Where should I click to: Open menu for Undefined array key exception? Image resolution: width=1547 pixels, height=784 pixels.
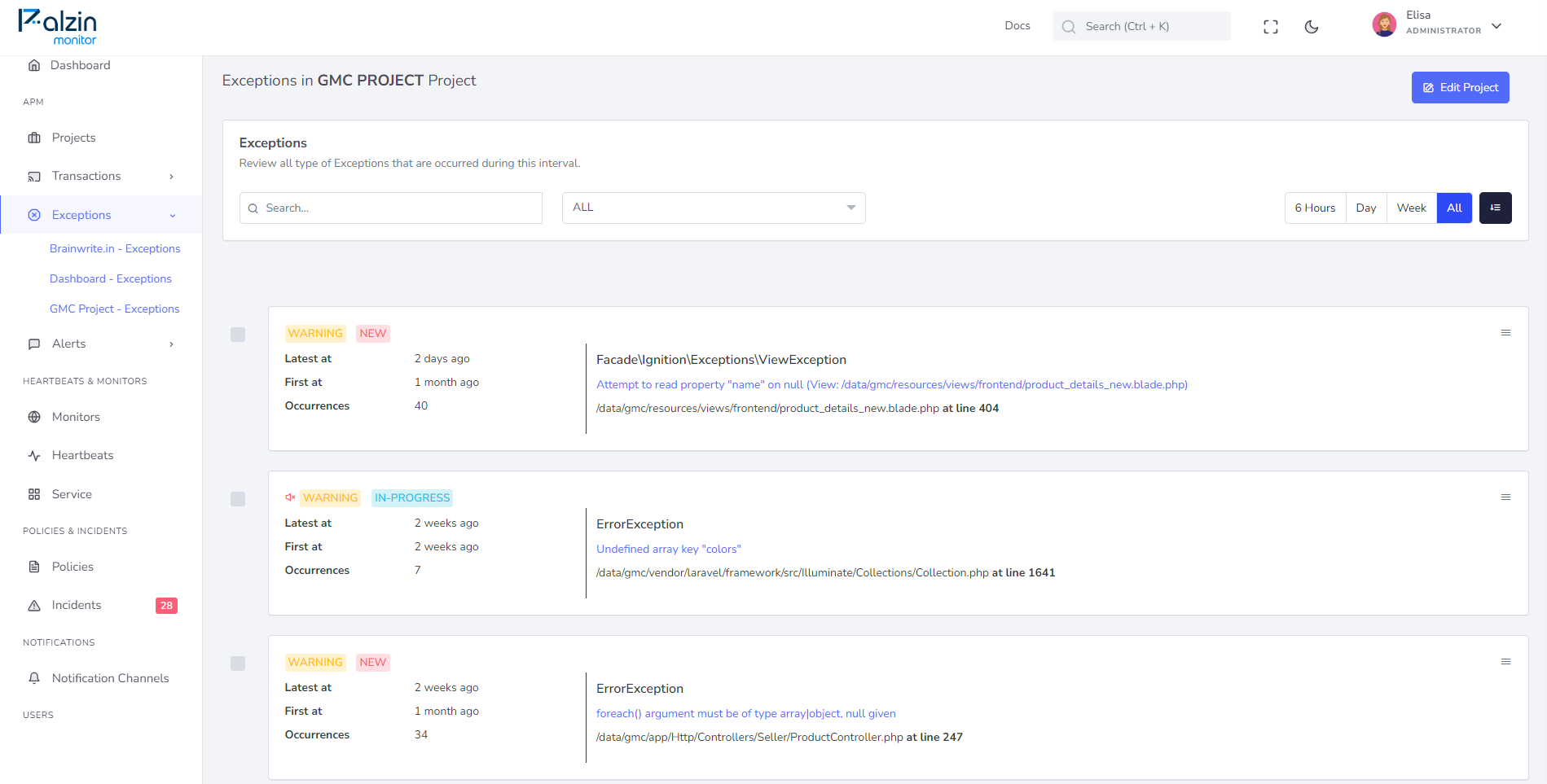(x=1505, y=497)
